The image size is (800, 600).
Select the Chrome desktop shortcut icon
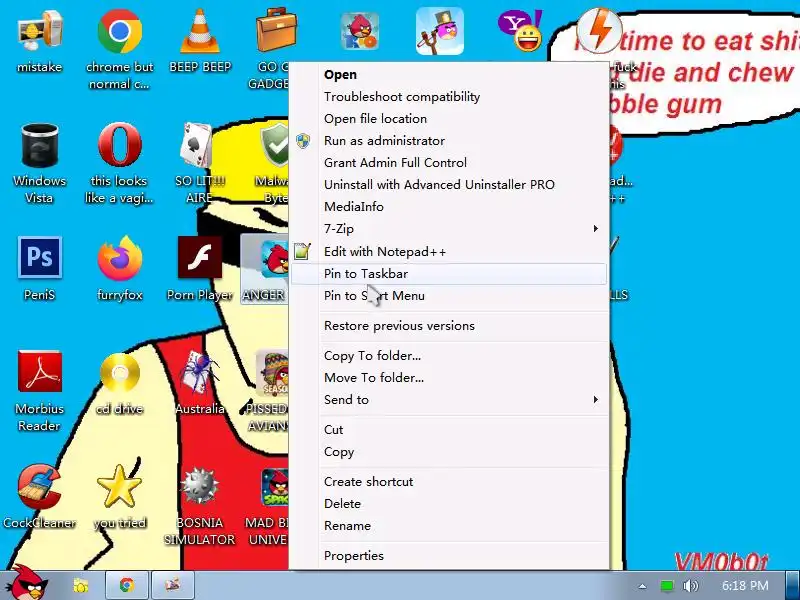click(120, 32)
